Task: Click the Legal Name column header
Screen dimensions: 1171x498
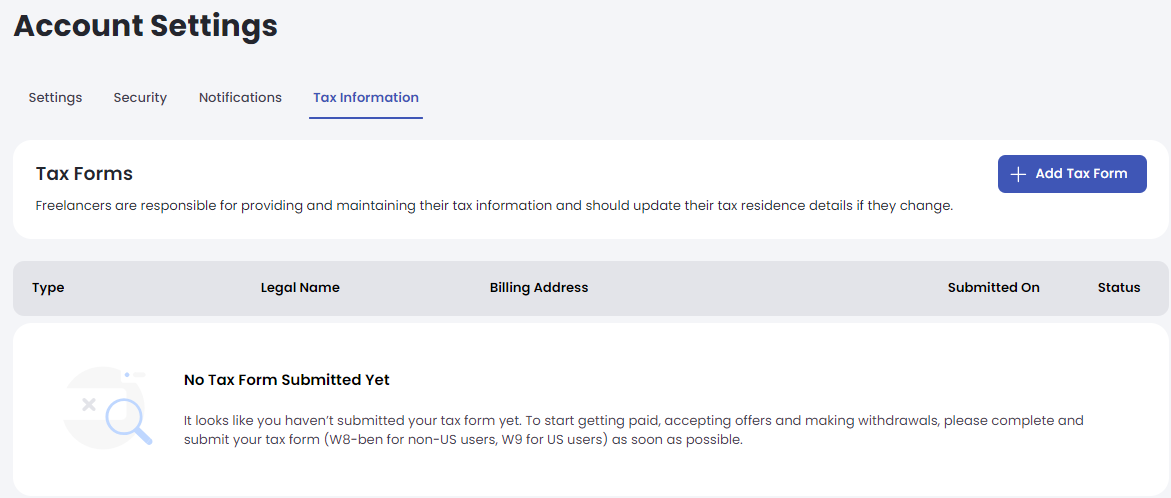Action: tap(300, 287)
